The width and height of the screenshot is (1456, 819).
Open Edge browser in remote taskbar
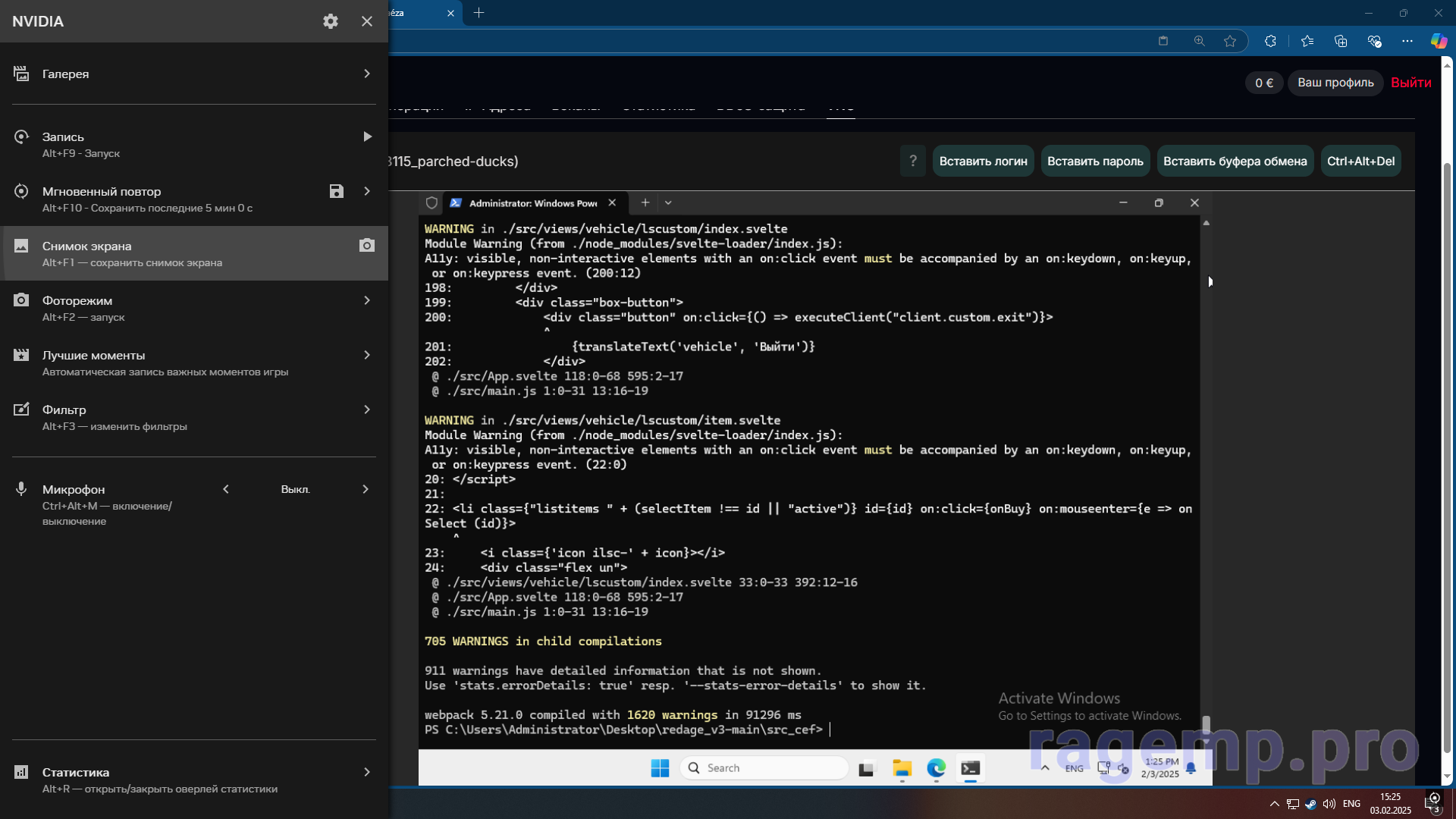tap(936, 768)
